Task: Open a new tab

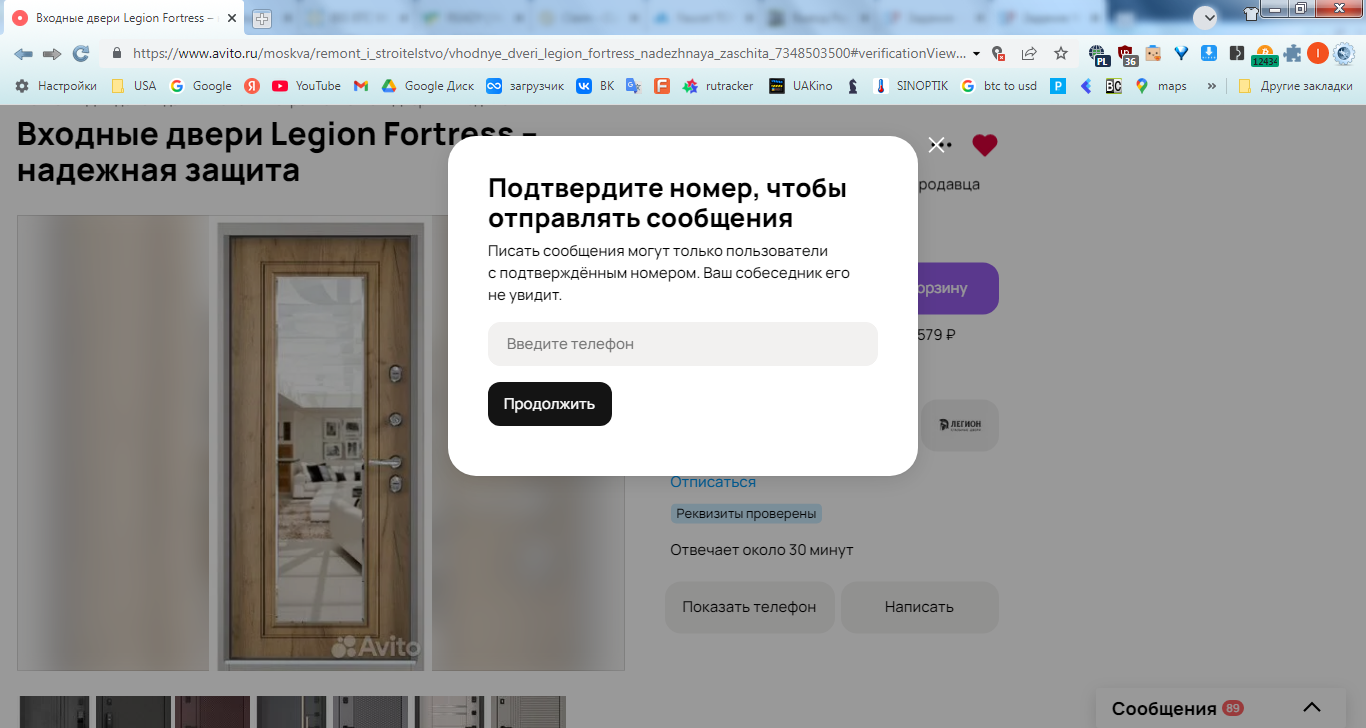Action: (262, 18)
